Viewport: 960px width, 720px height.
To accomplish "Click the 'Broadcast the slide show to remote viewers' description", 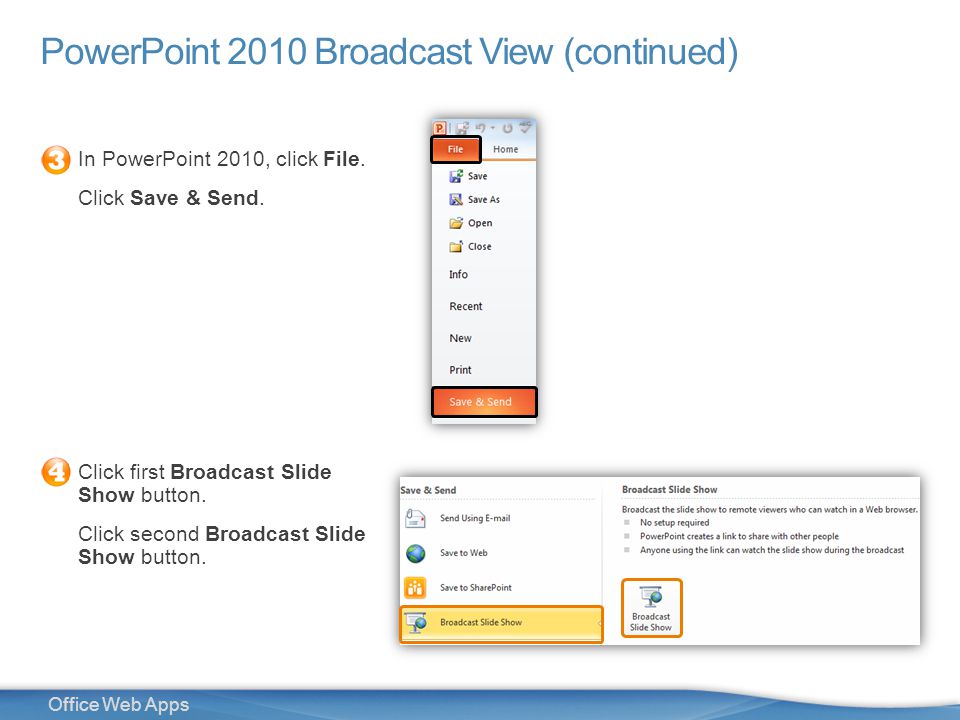I will point(770,509).
